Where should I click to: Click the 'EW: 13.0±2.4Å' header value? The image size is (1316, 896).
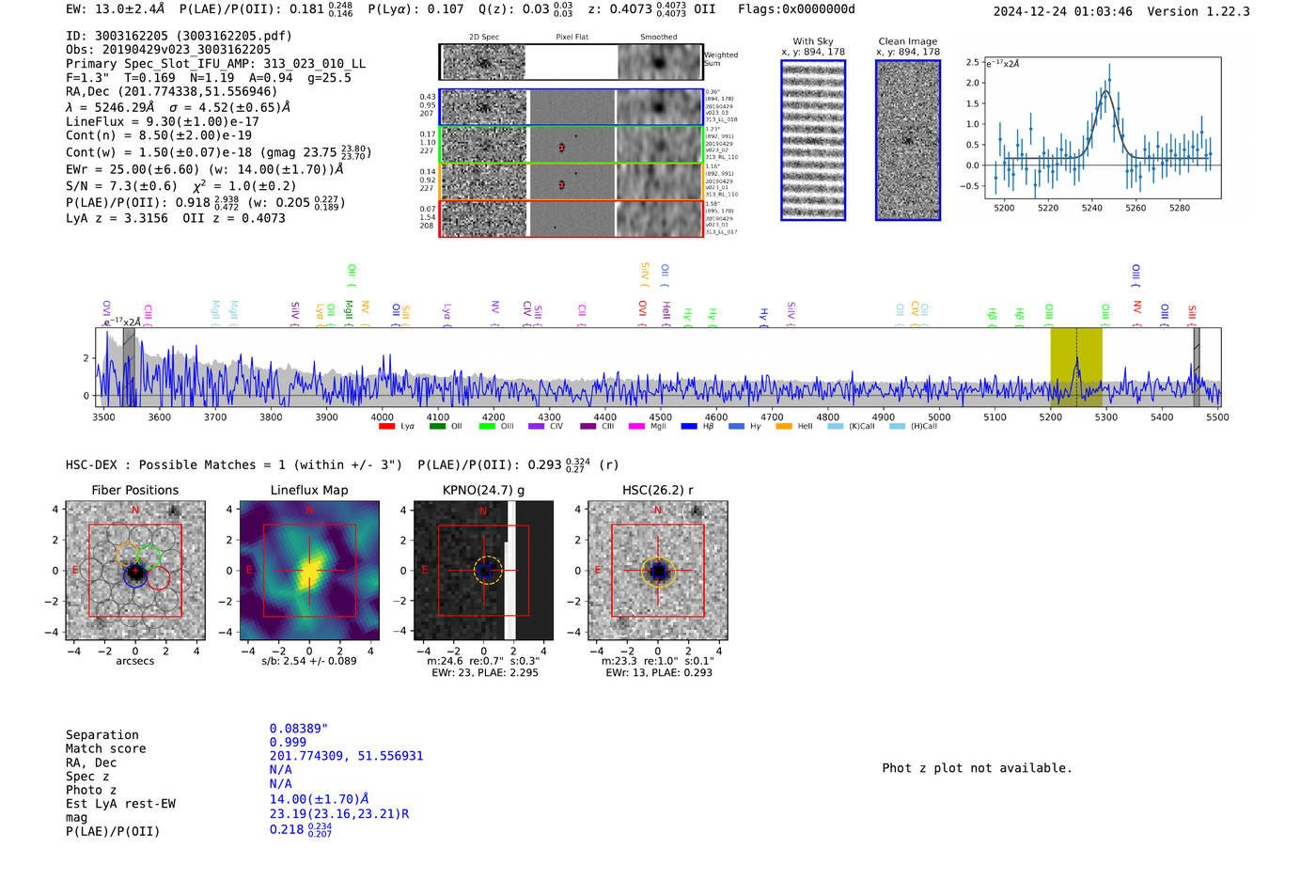[116, 8]
